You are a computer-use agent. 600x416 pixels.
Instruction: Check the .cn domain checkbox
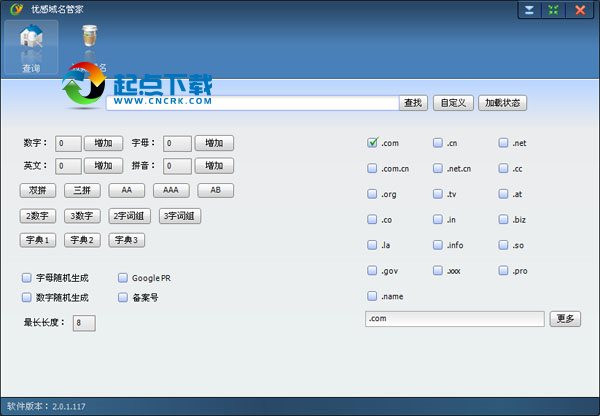[x=438, y=143]
